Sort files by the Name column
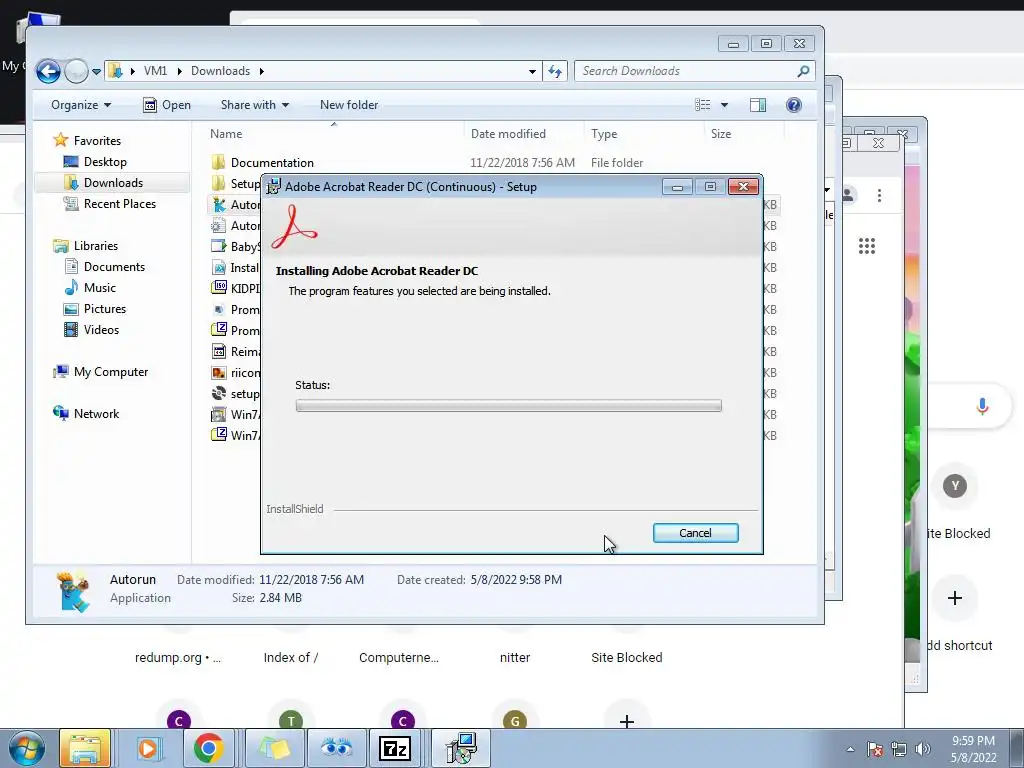The image size is (1024, 768). (226, 134)
